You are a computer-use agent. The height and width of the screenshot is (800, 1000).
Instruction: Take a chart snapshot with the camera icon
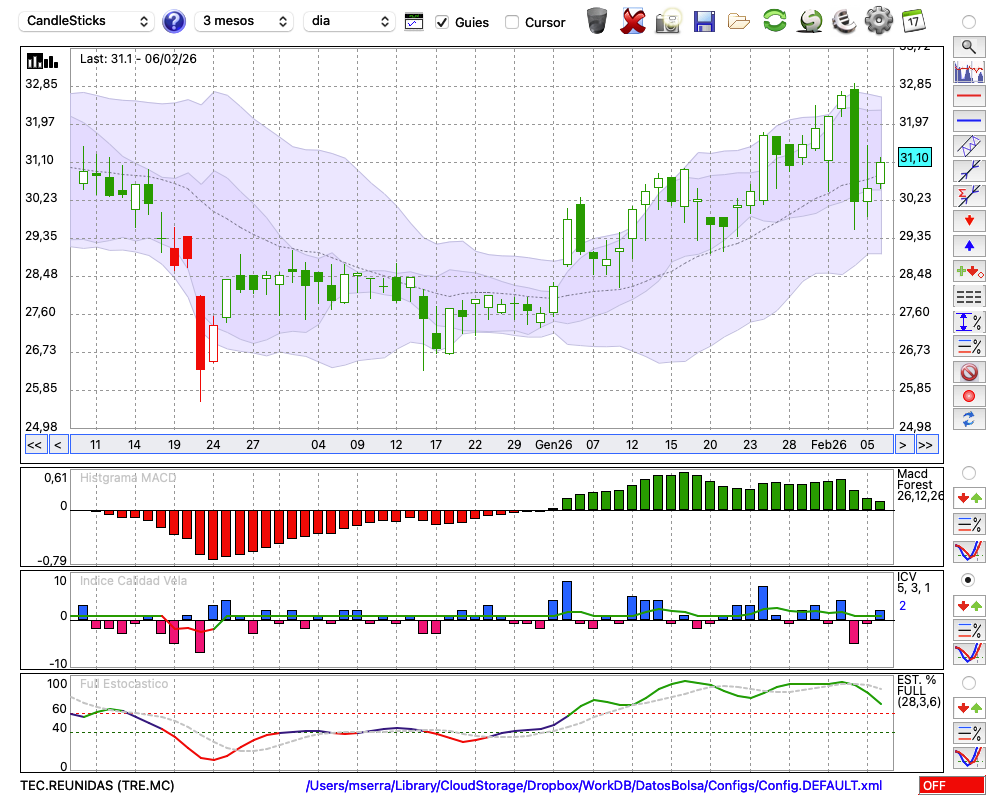click(x=669, y=21)
